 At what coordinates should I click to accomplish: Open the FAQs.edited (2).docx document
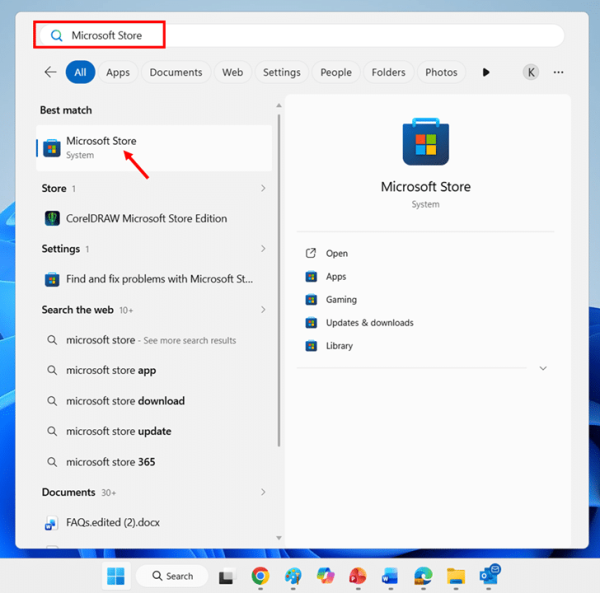[x=154, y=523]
